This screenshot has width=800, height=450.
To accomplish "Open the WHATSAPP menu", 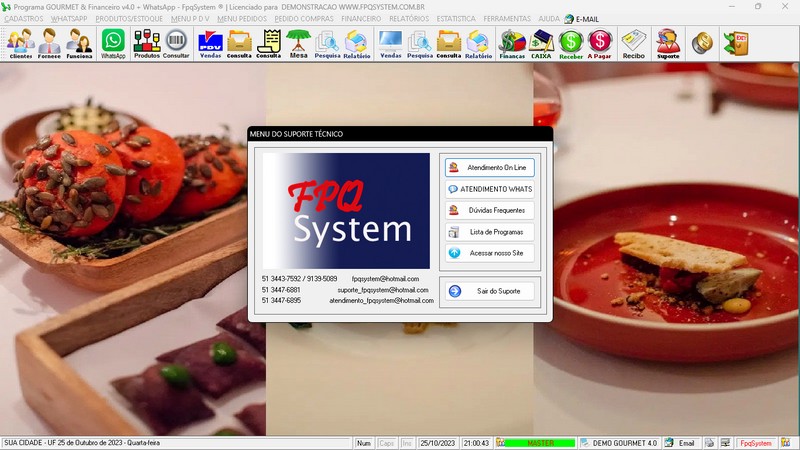I will 69,19.
